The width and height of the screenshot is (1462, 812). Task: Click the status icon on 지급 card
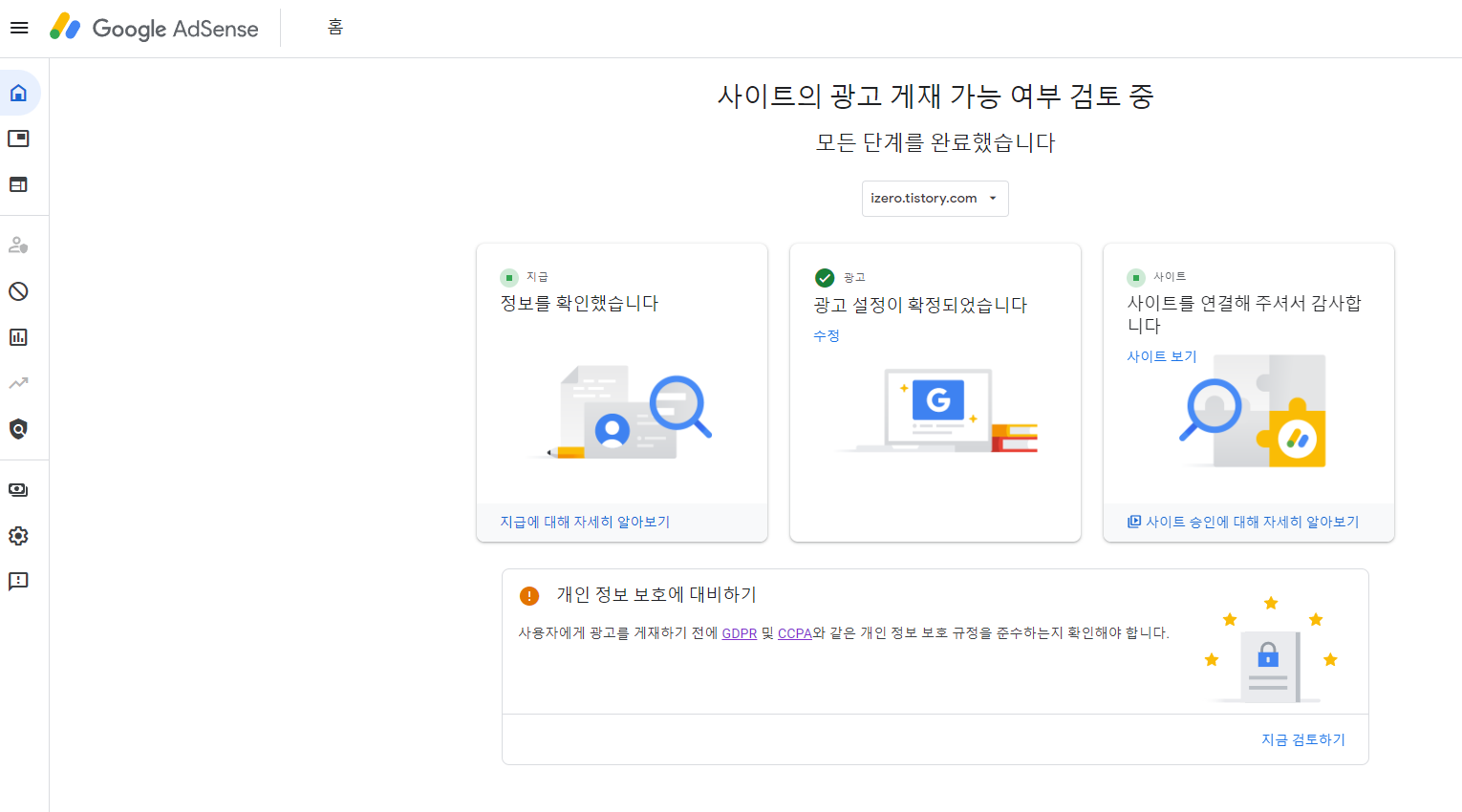(509, 278)
